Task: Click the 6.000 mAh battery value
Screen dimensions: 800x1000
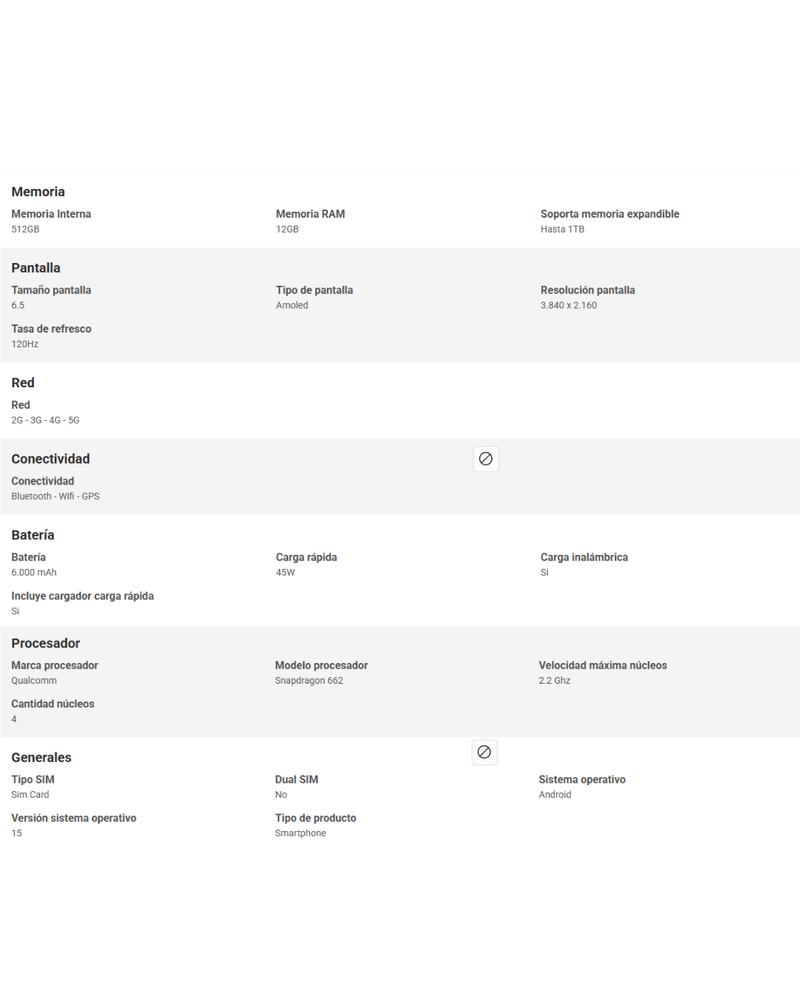Action: (34, 573)
